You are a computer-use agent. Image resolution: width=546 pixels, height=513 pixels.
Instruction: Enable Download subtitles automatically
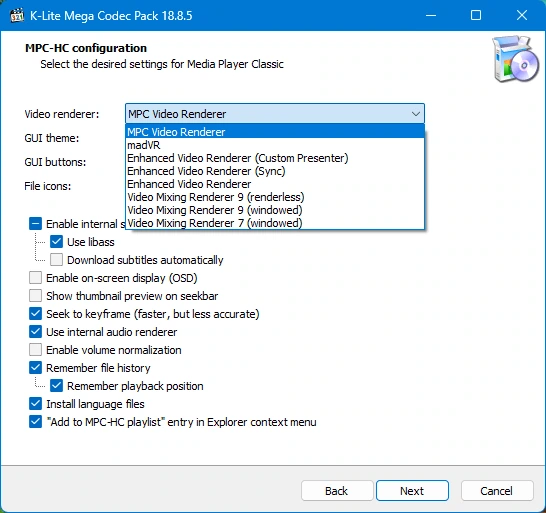[56, 260]
